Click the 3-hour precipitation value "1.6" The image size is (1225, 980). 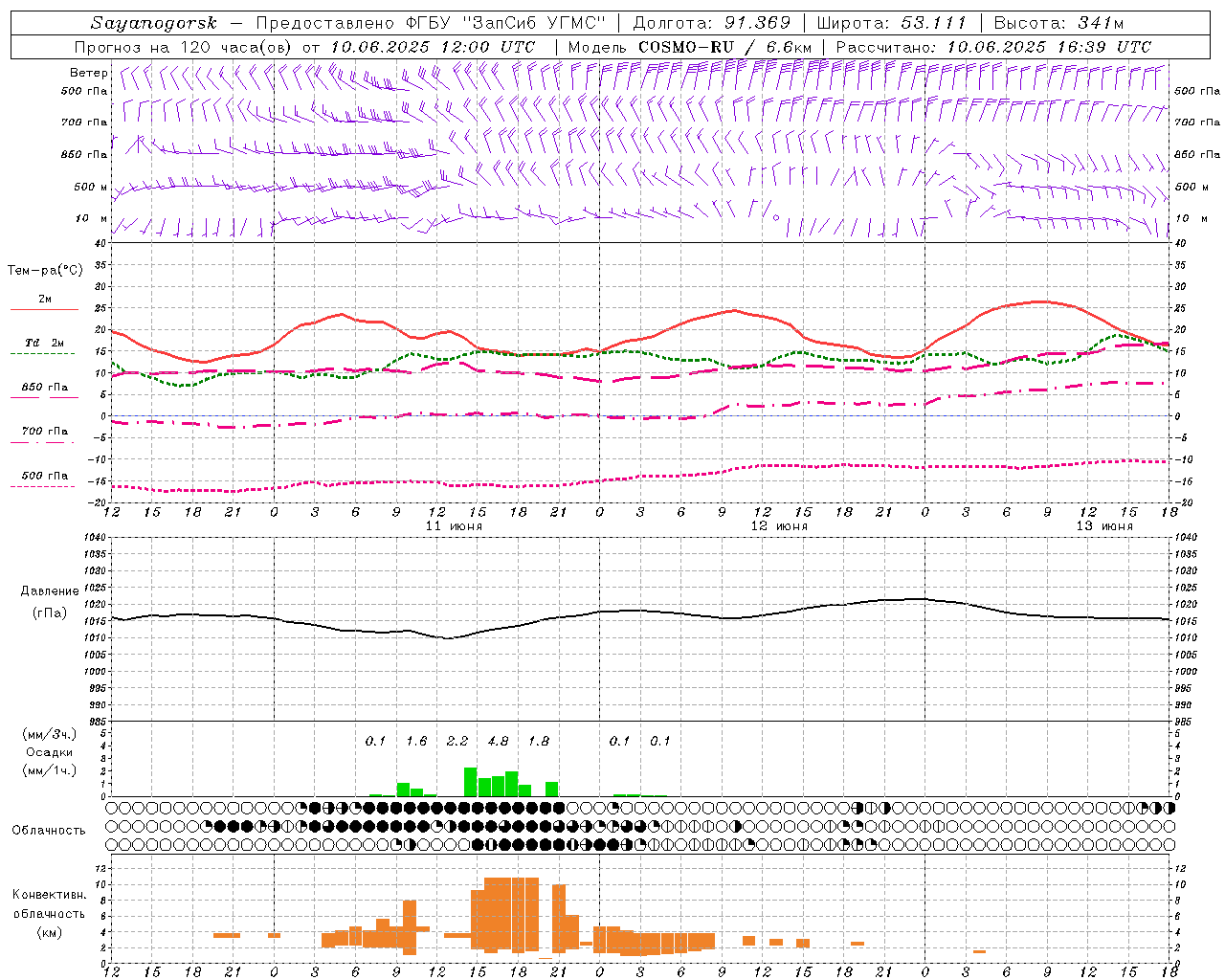[416, 742]
